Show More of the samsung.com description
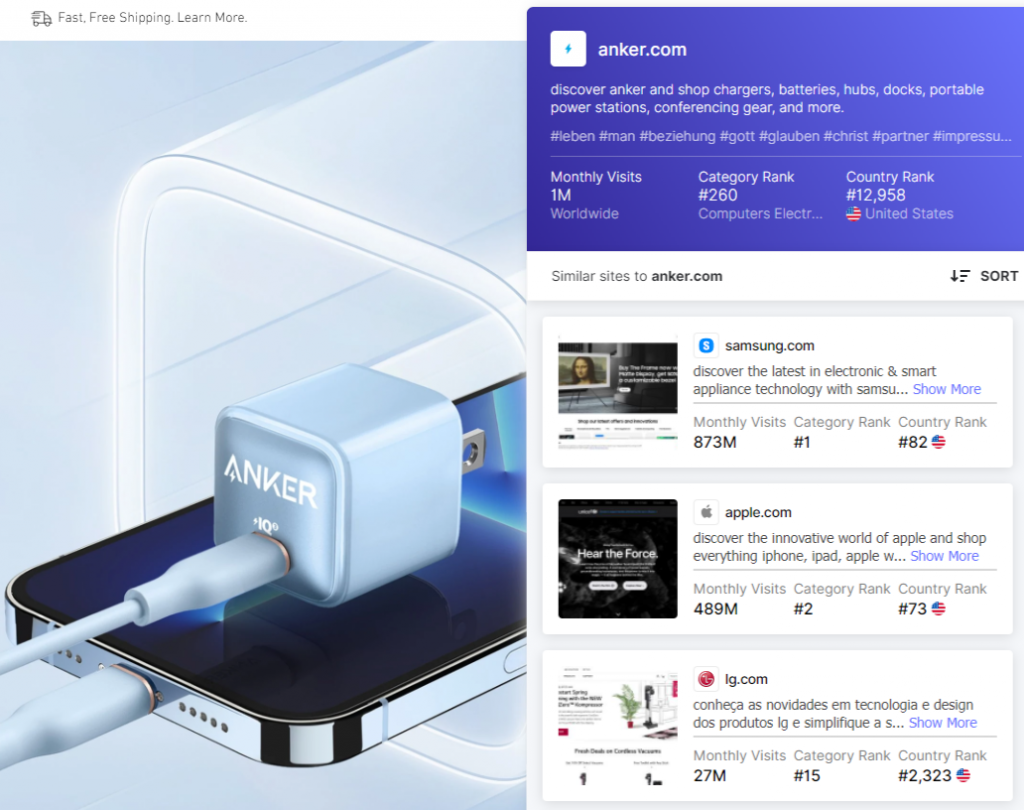This screenshot has height=810, width=1024. coord(946,389)
